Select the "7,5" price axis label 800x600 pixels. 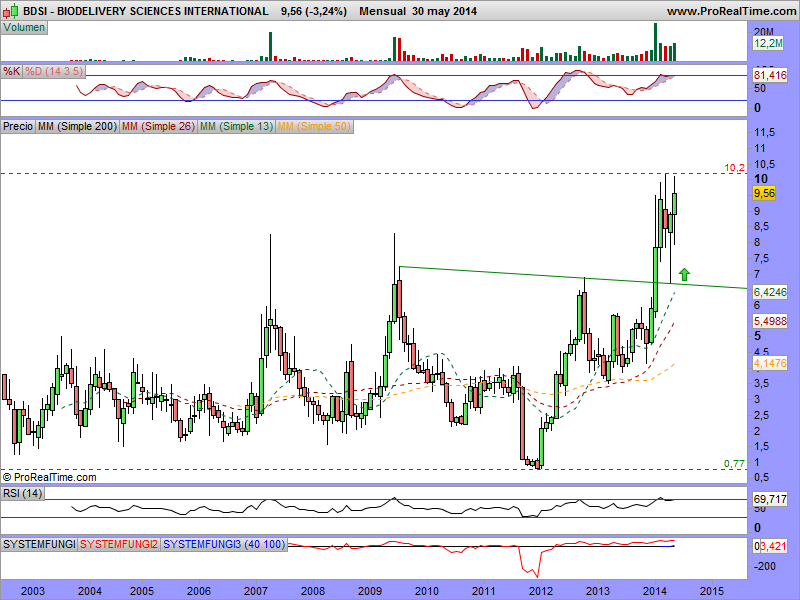click(764, 258)
